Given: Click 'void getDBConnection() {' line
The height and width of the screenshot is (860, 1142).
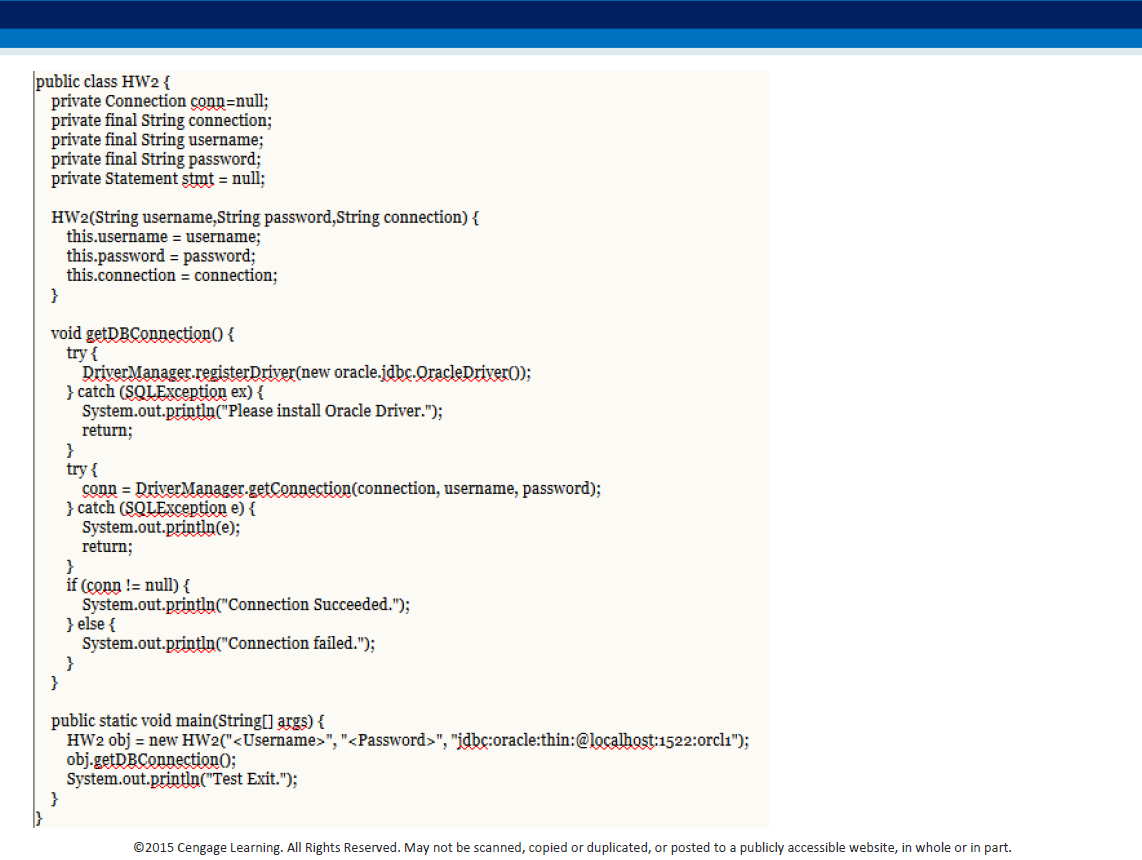Looking at the screenshot, I should 143,334.
